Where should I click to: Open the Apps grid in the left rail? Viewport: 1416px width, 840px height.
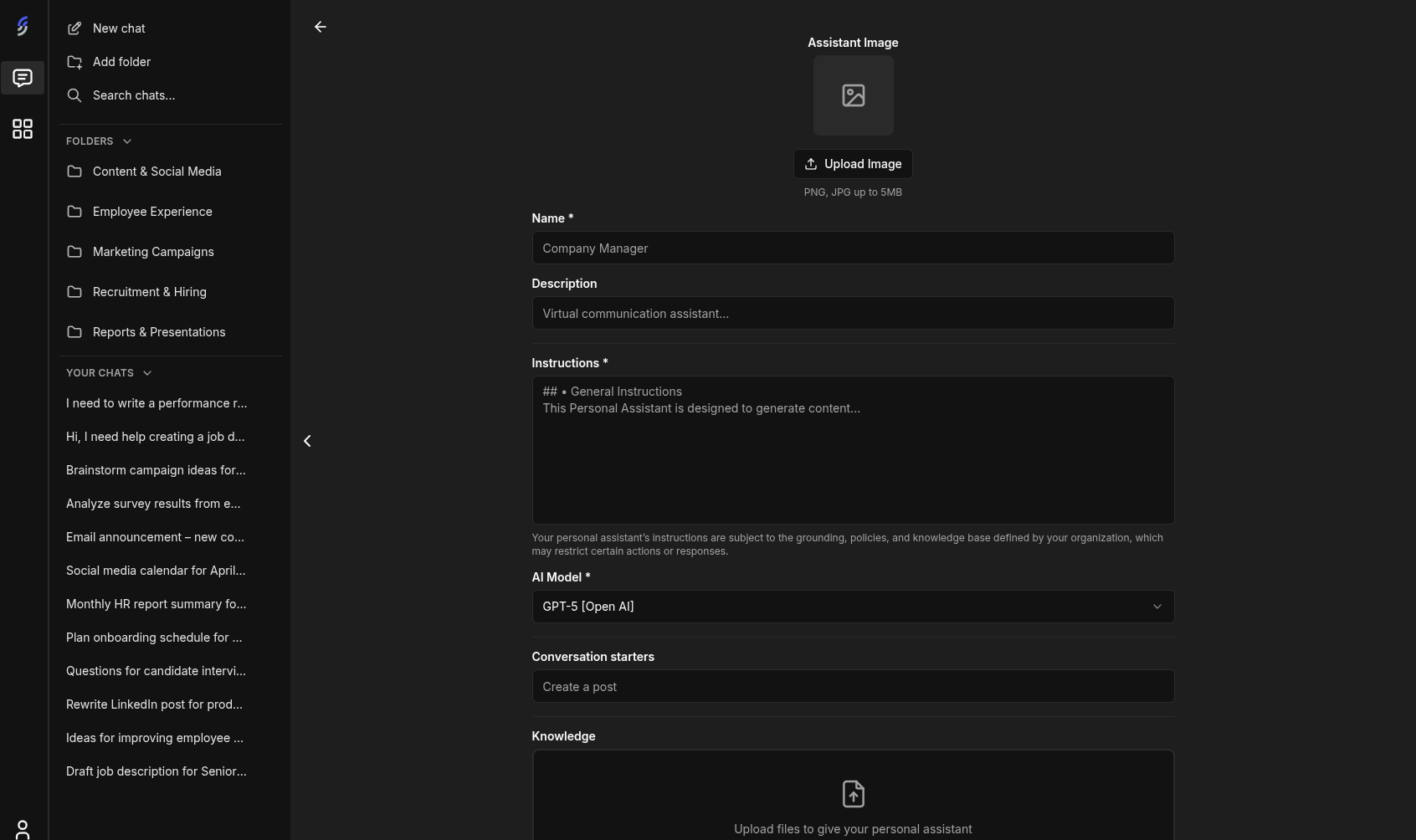(22, 129)
